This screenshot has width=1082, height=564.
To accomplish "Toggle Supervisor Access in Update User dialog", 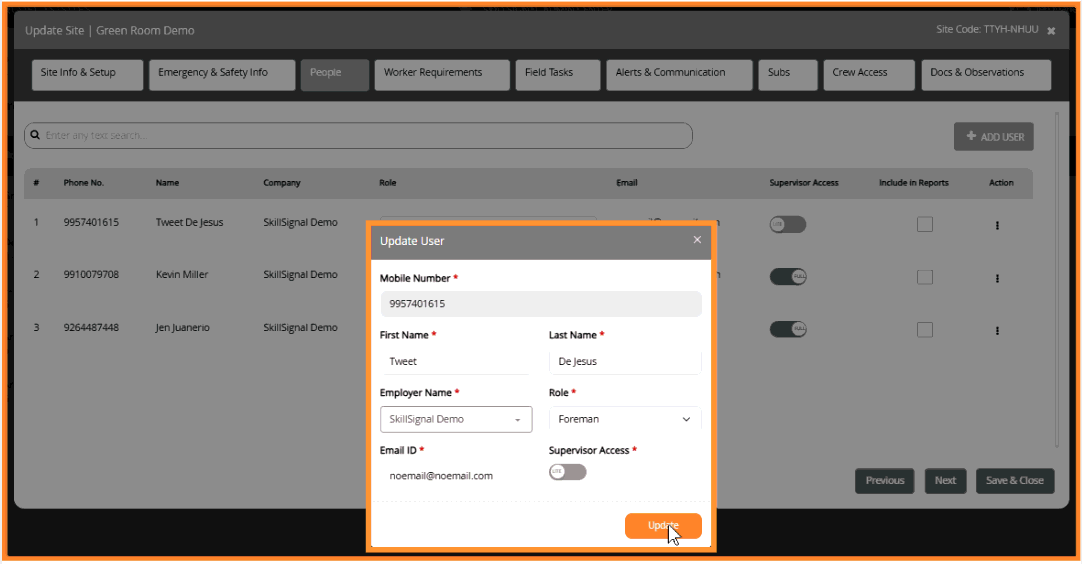I will tap(567, 471).
